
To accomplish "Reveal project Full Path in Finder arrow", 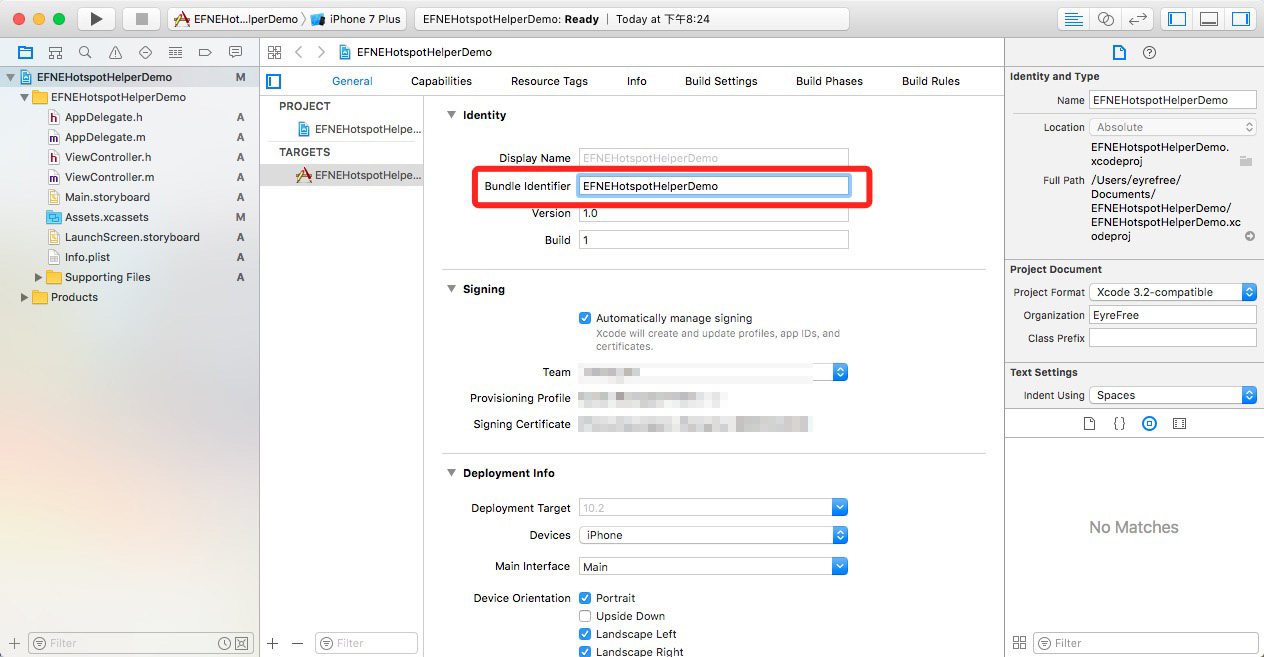I will point(1249,237).
